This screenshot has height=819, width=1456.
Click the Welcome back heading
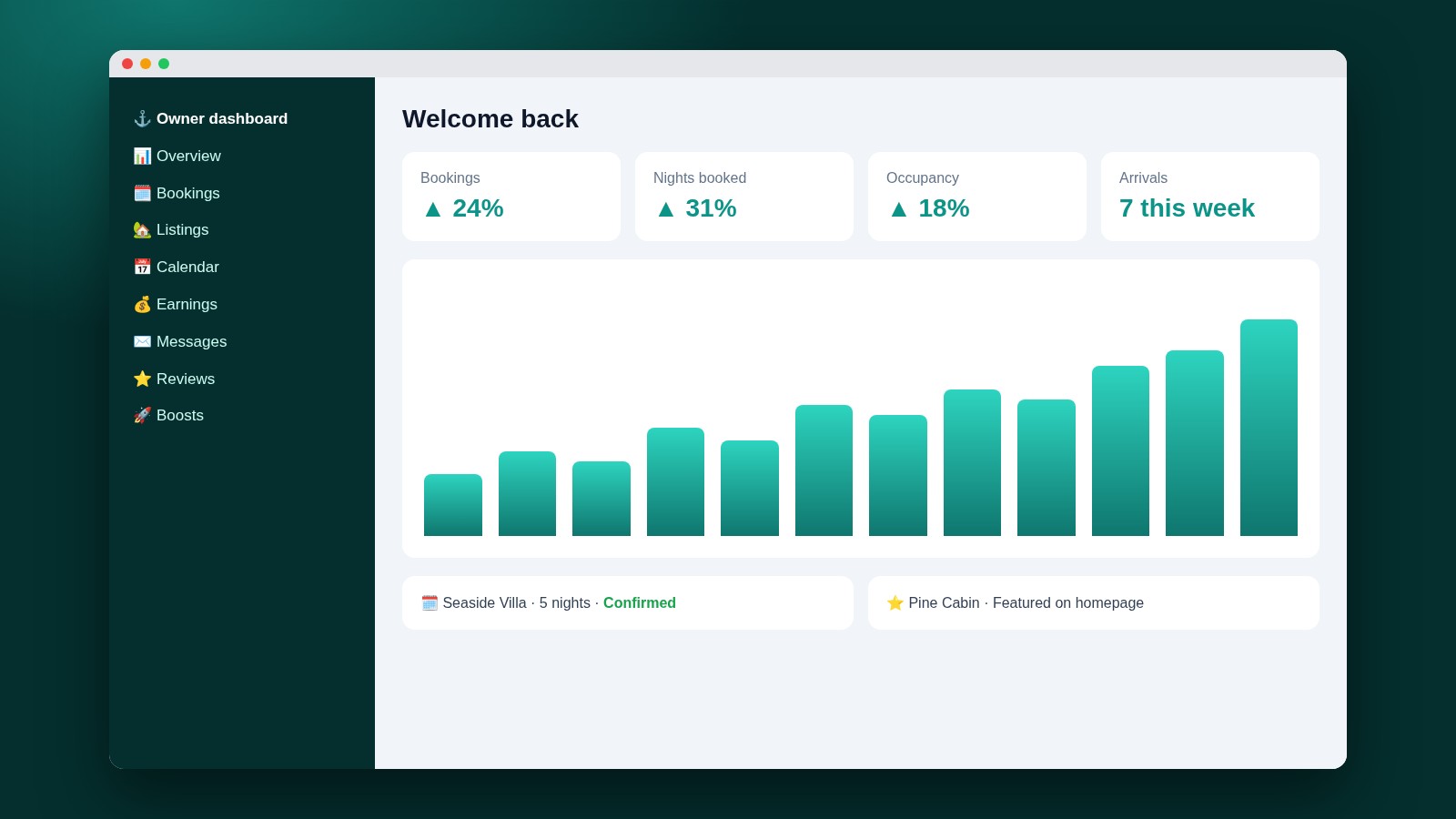[490, 119]
